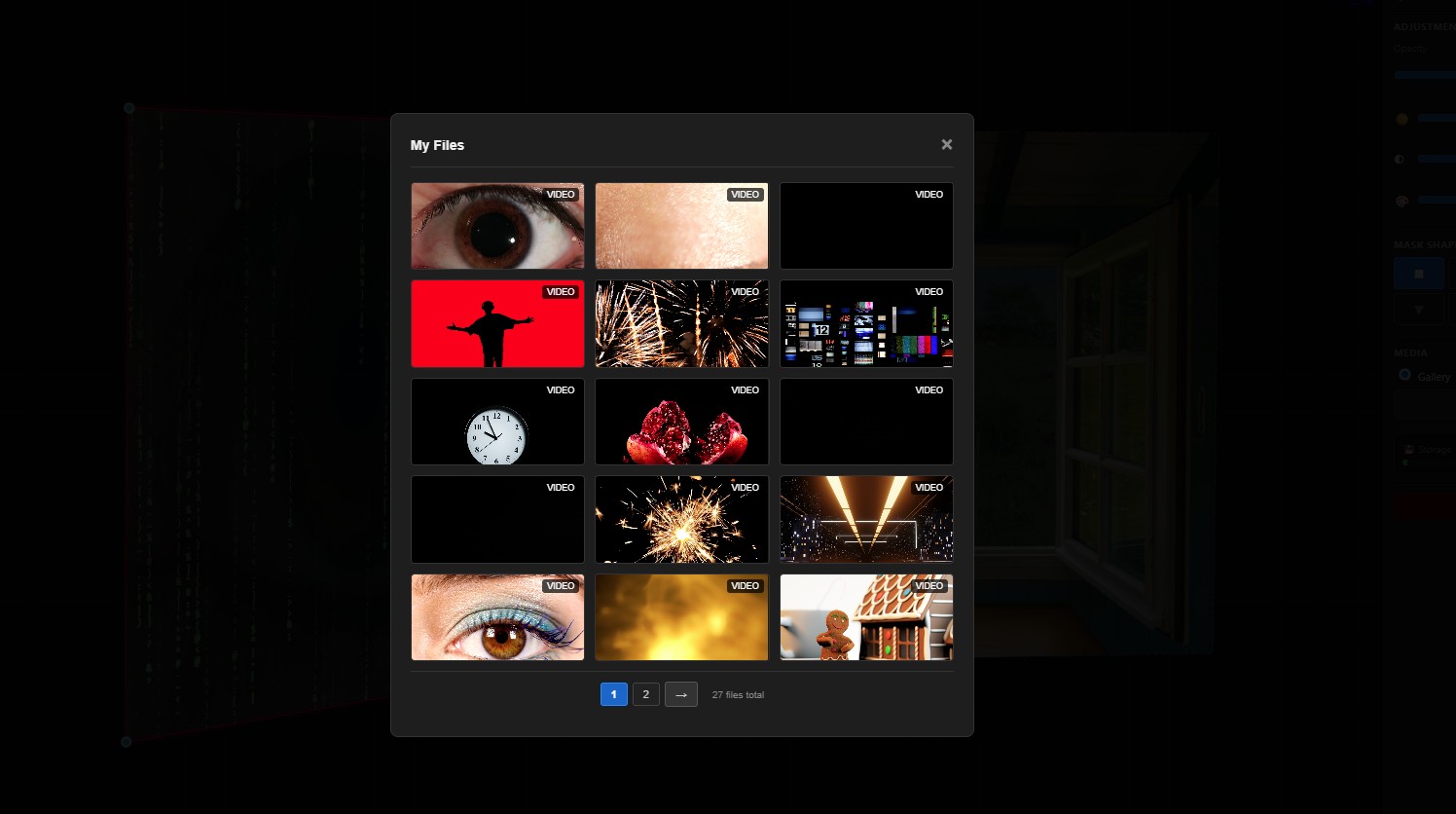Pick the sparkler sparks video
The width and height of the screenshot is (1456, 814).
coord(681,519)
